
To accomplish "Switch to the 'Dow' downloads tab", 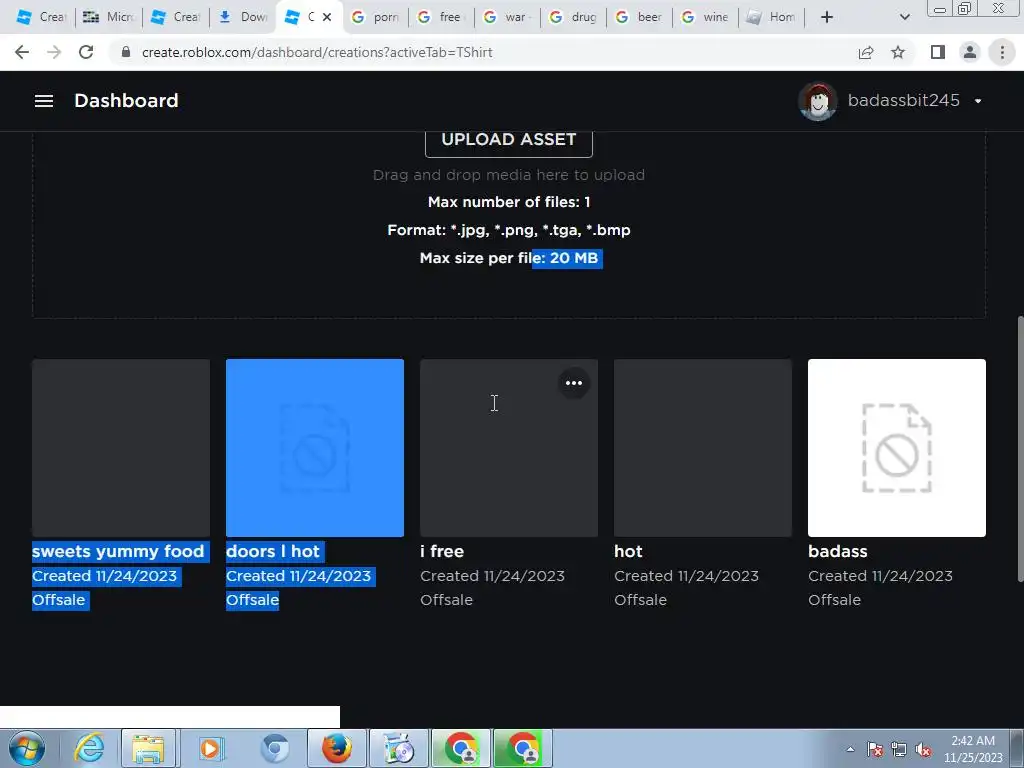I will (x=243, y=17).
